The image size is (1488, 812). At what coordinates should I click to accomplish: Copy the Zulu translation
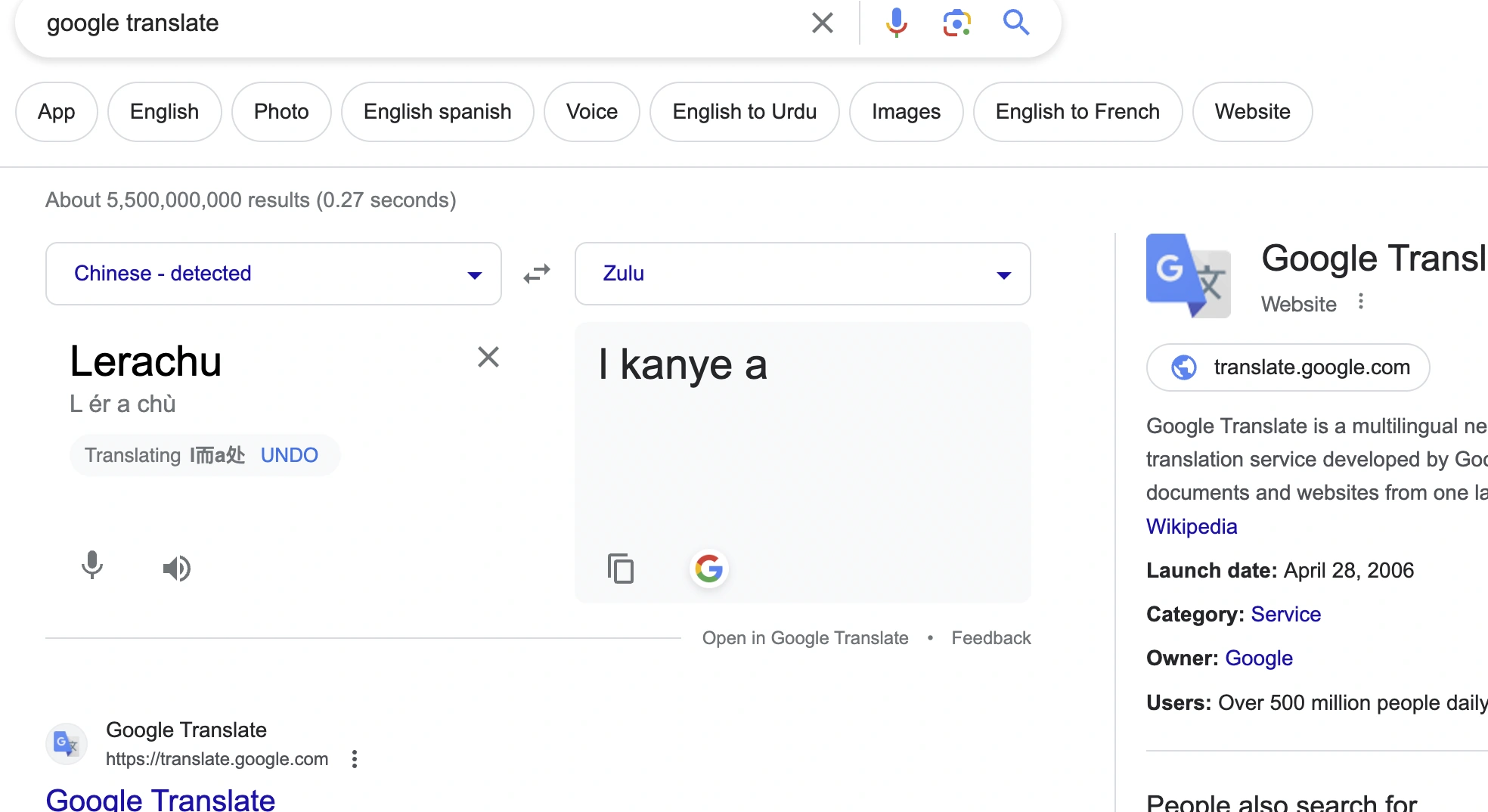point(620,569)
